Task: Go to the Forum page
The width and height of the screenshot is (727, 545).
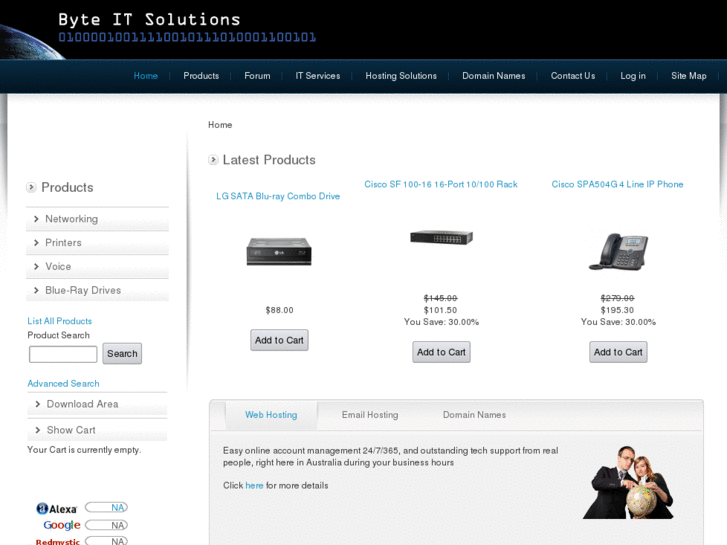Action: (x=257, y=76)
